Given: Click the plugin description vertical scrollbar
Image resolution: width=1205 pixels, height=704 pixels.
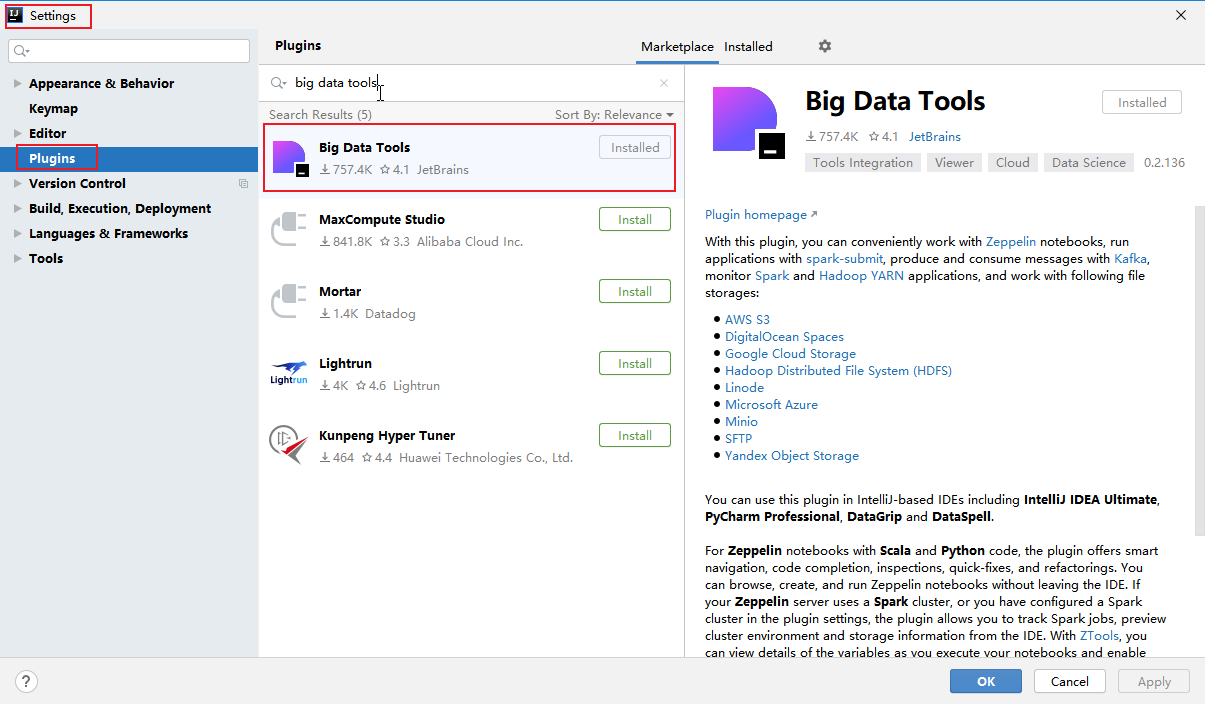Looking at the screenshot, I should click(1200, 370).
